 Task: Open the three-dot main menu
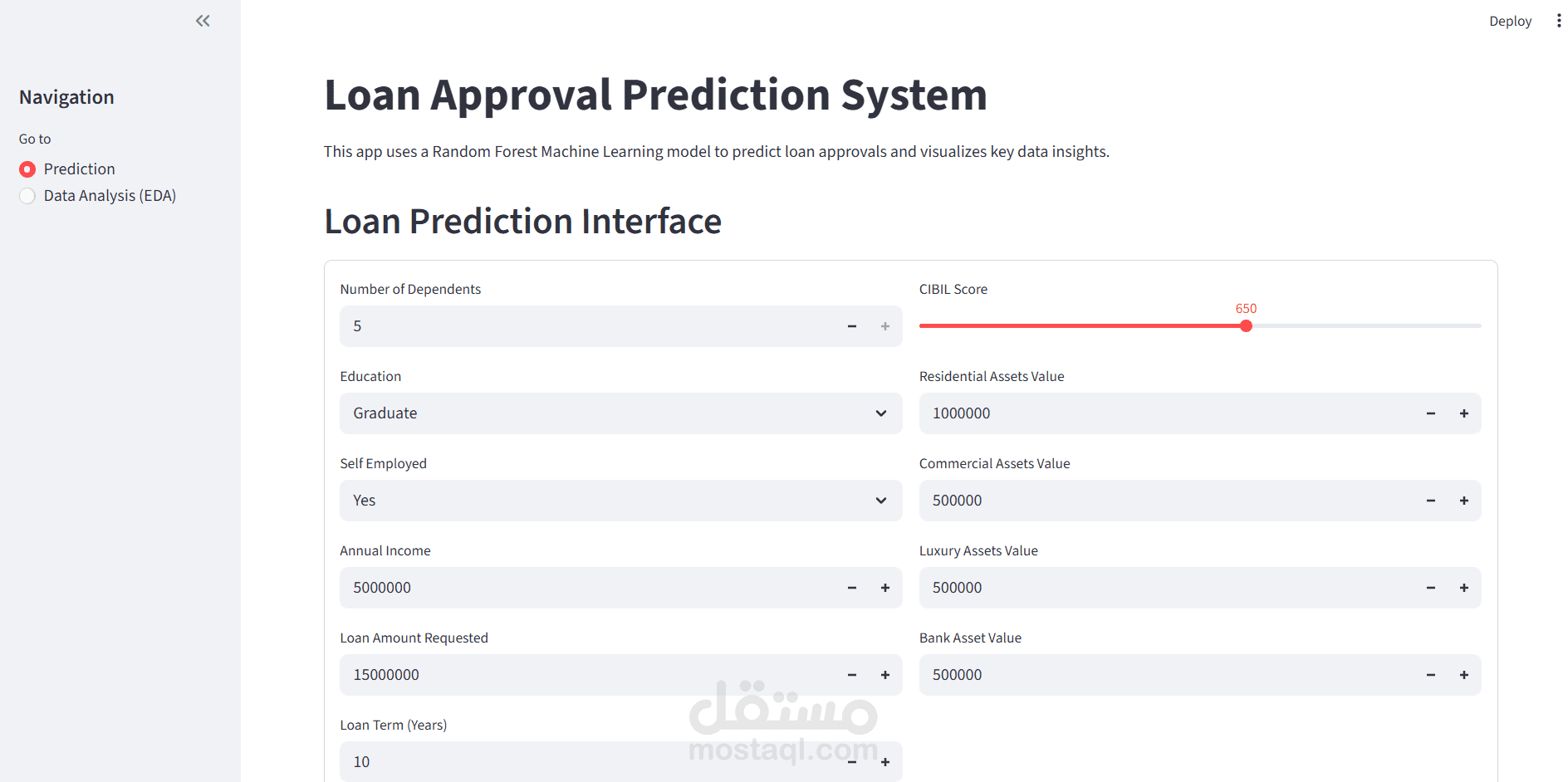1558,21
